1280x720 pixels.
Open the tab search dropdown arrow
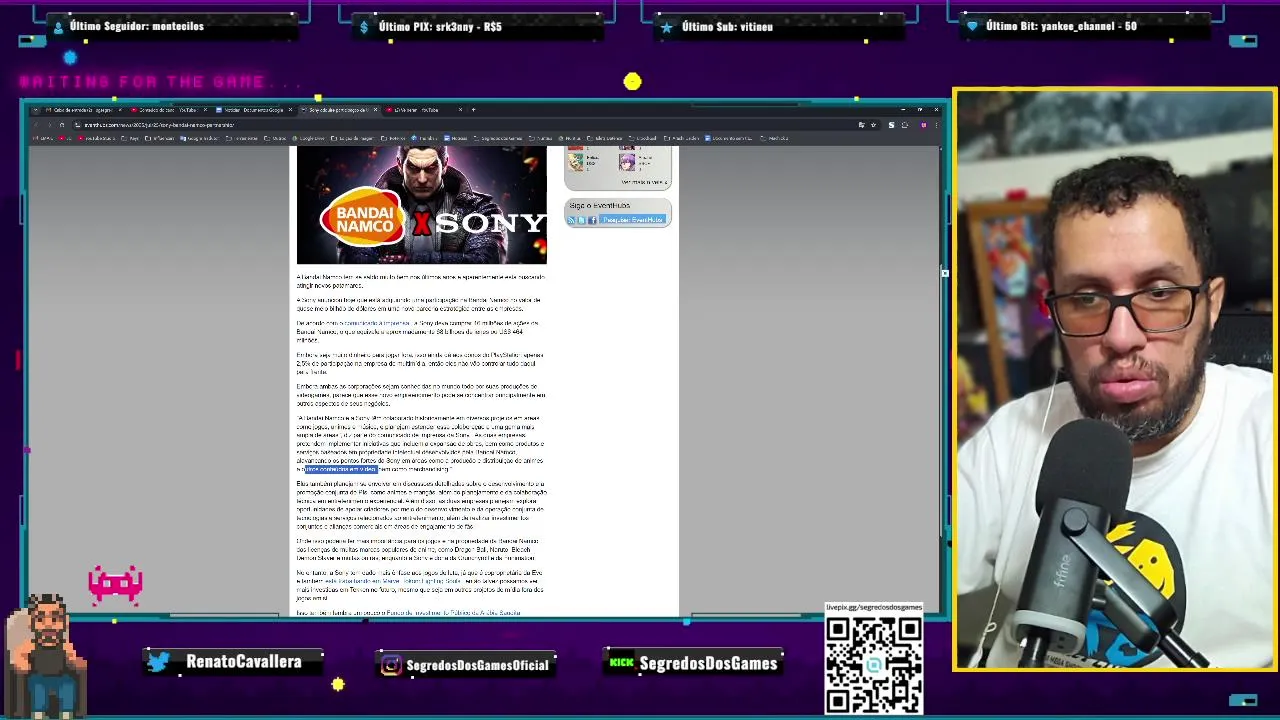[35, 110]
